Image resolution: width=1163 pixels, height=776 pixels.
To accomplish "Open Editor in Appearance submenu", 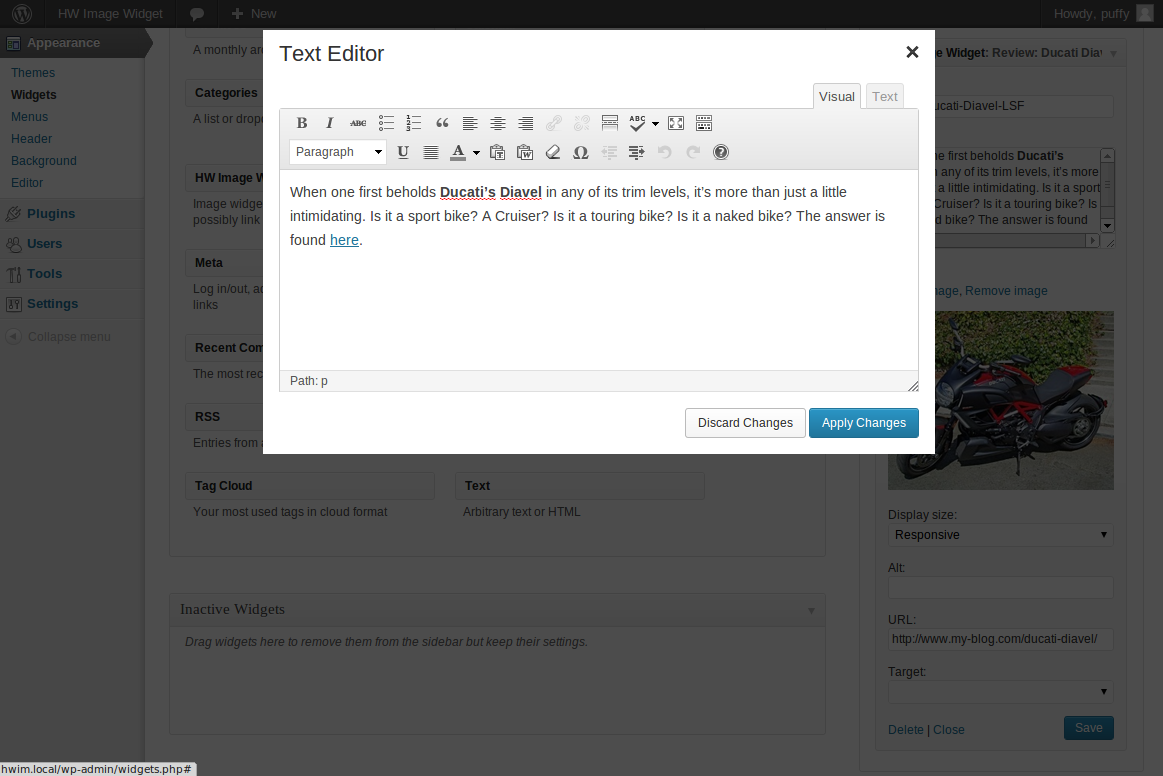I will pyautogui.click(x=27, y=183).
